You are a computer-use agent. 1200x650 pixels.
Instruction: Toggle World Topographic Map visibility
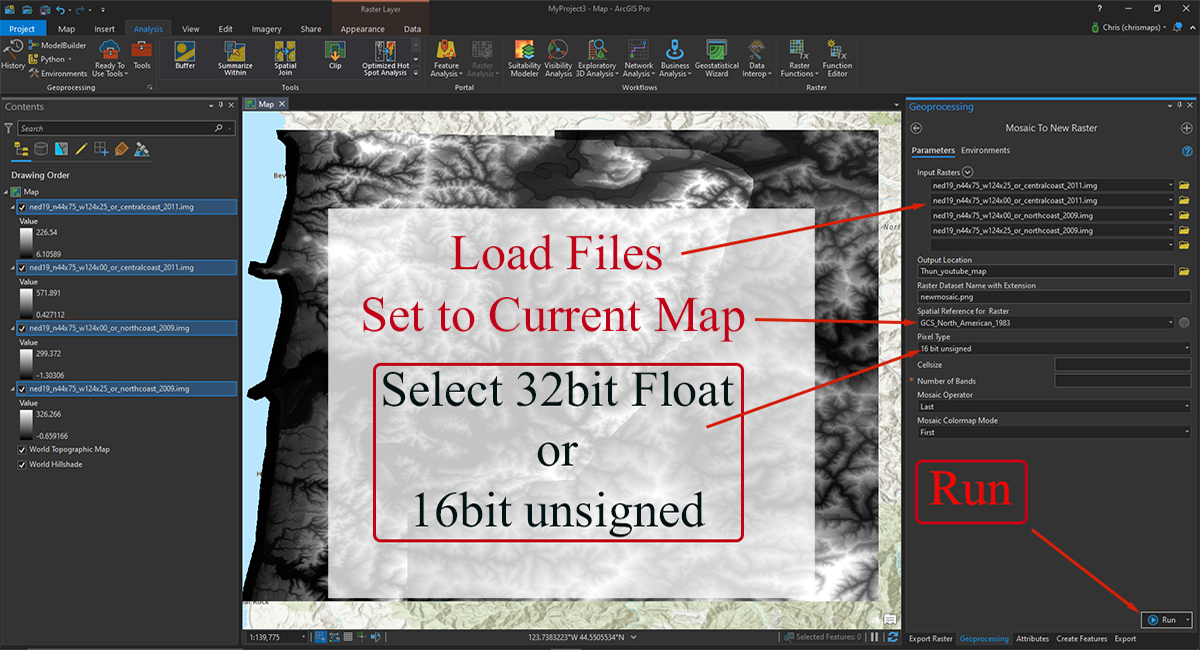pyautogui.click(x=22, y=449)
